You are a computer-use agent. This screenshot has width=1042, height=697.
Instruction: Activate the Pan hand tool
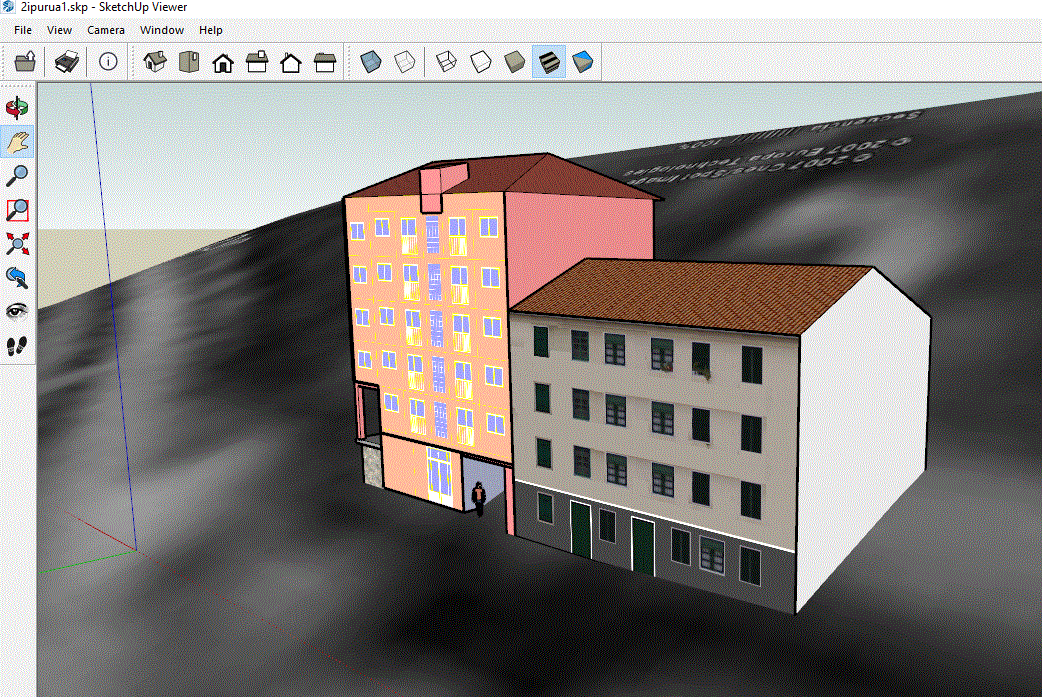pyautogui.click(x=18, y=142)
